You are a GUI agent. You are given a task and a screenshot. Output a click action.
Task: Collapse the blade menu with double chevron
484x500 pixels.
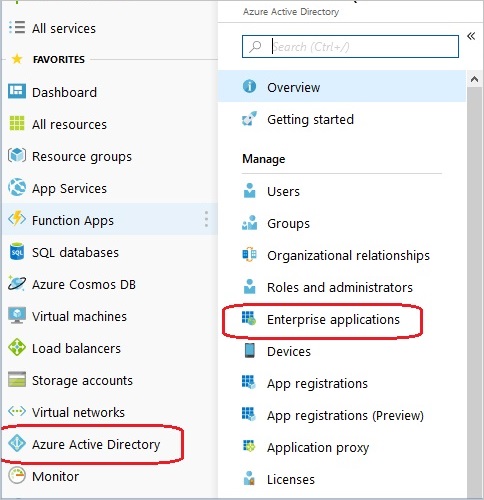[x=471, y=36]
